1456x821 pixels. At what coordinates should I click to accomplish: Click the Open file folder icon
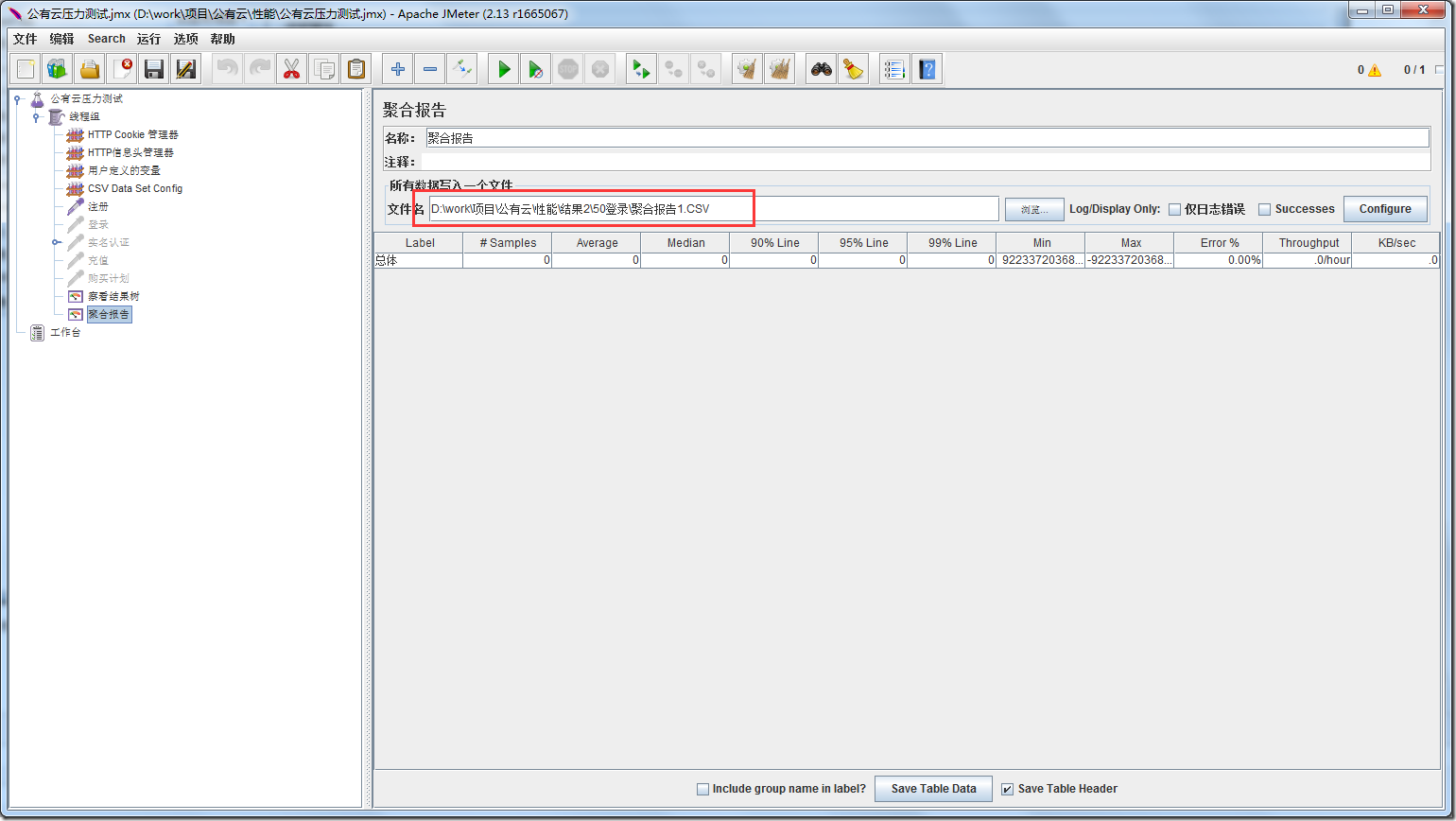(x=90, y=69)
